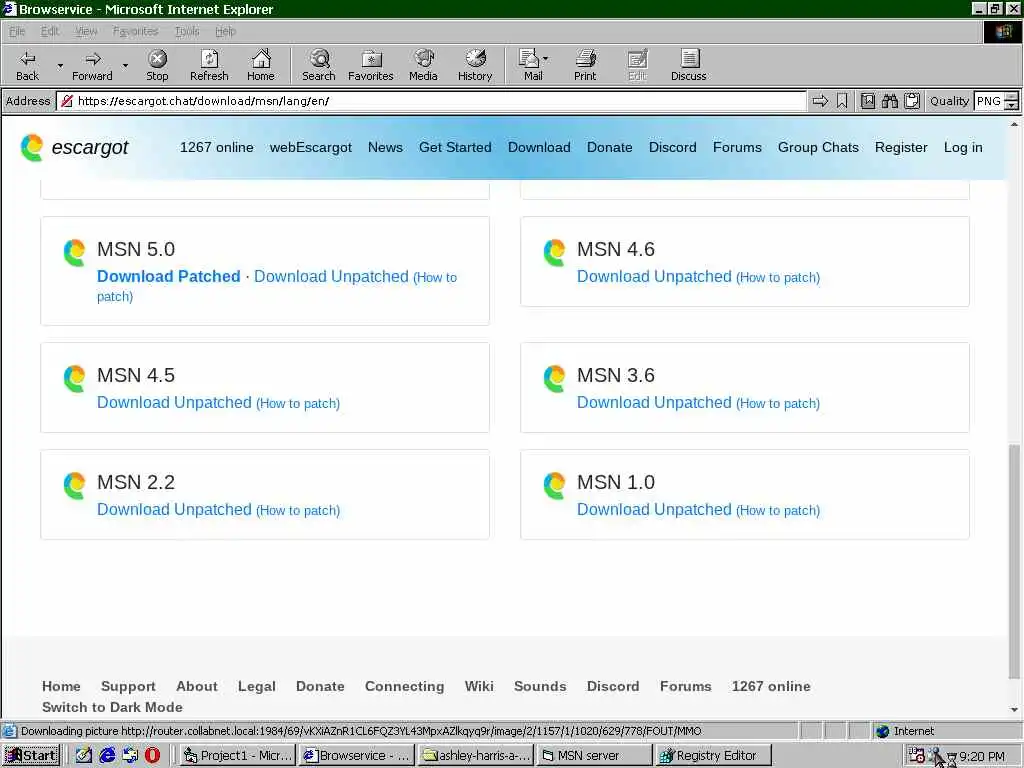
Task: Click the Mail toolbar button
Action: click(533, 65)
